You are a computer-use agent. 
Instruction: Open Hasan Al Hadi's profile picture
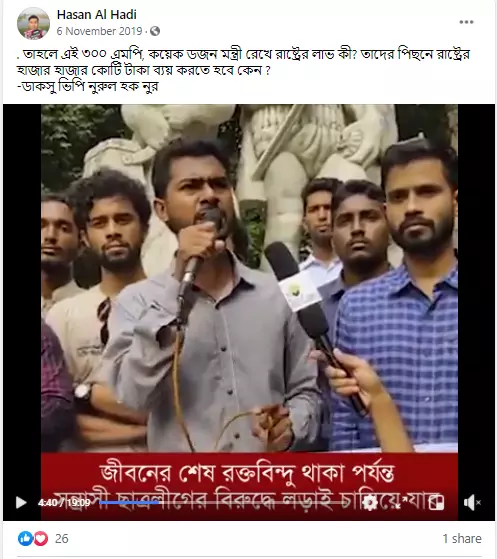click(34, 23)
